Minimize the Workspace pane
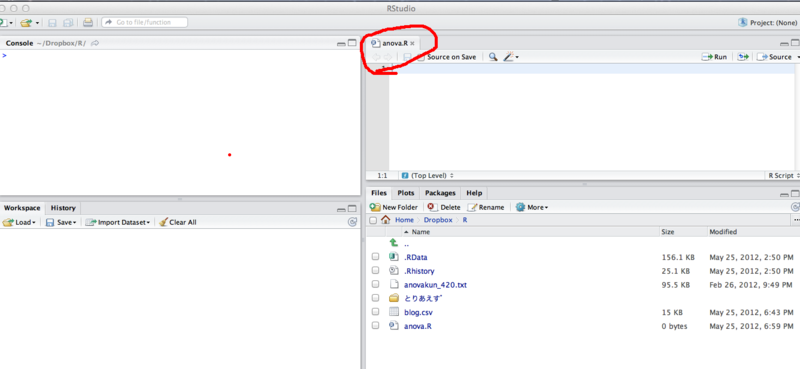 pyautogui.click(x=341, y=209)
